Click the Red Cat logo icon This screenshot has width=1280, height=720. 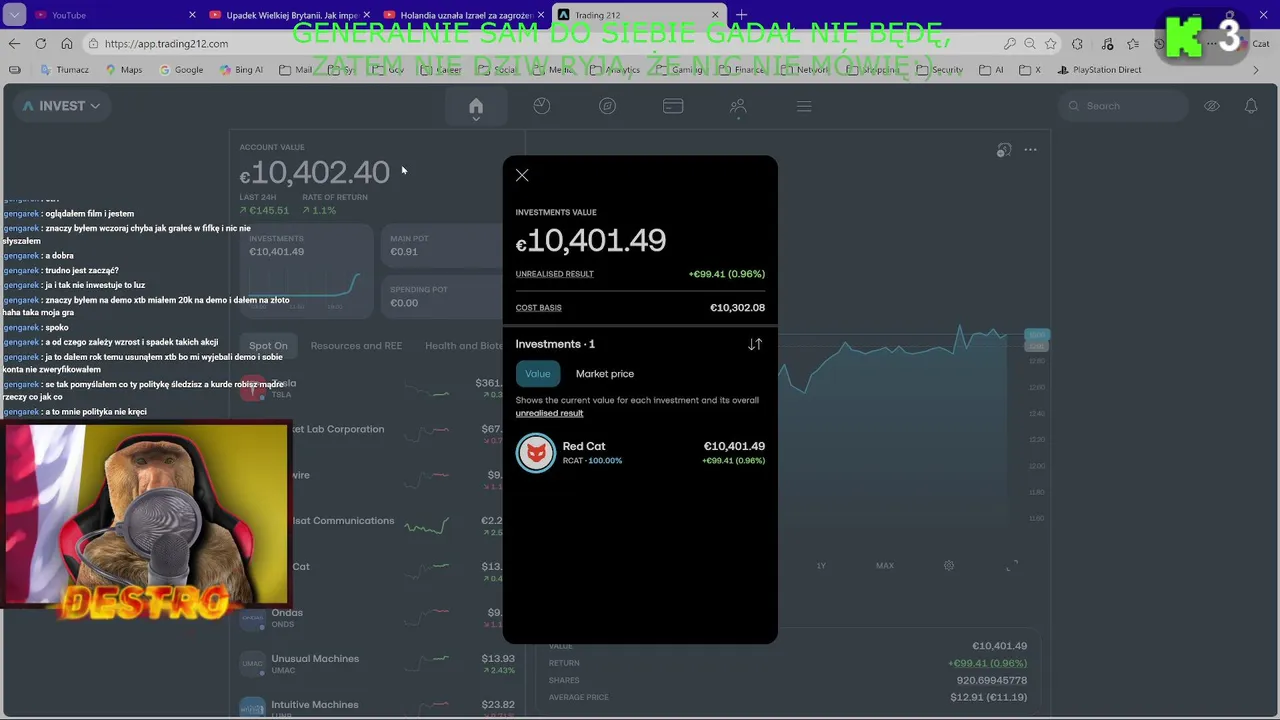(536, 453)
